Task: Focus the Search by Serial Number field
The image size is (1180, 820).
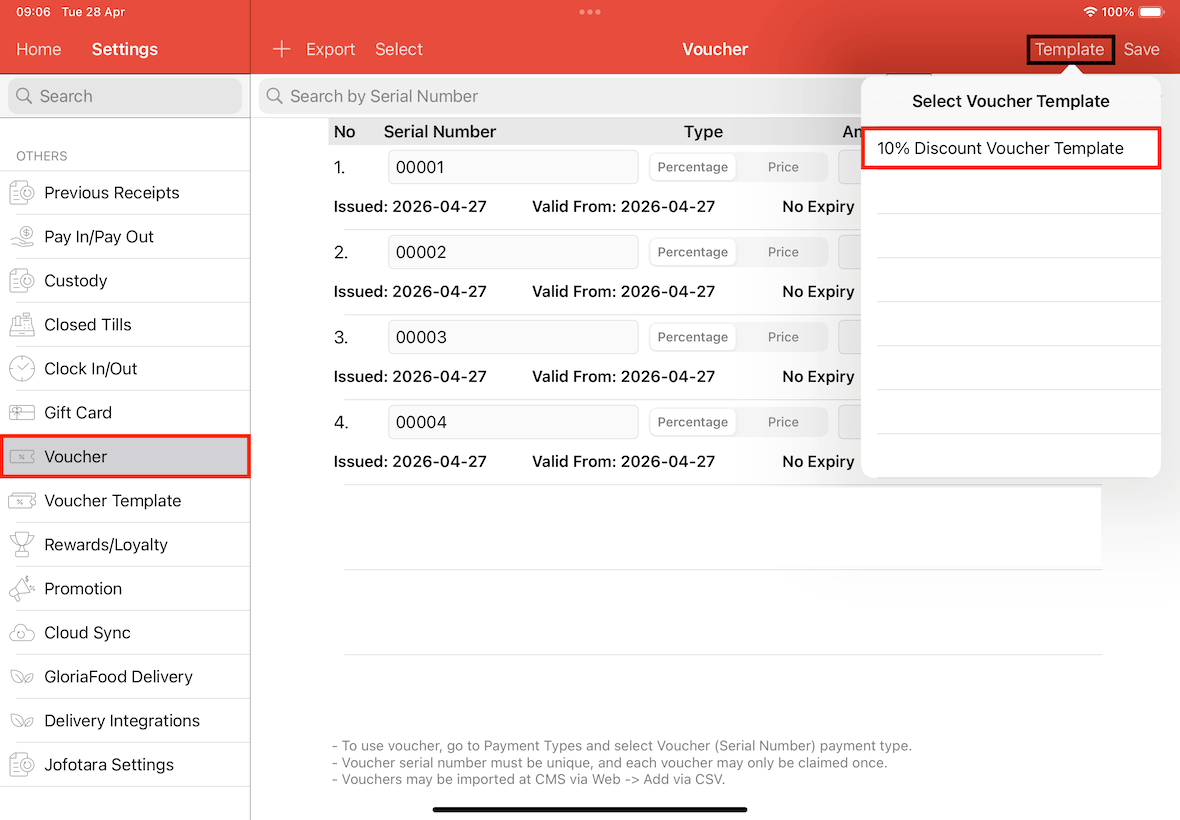Action: pyautogui.click(x=561, y=96)
